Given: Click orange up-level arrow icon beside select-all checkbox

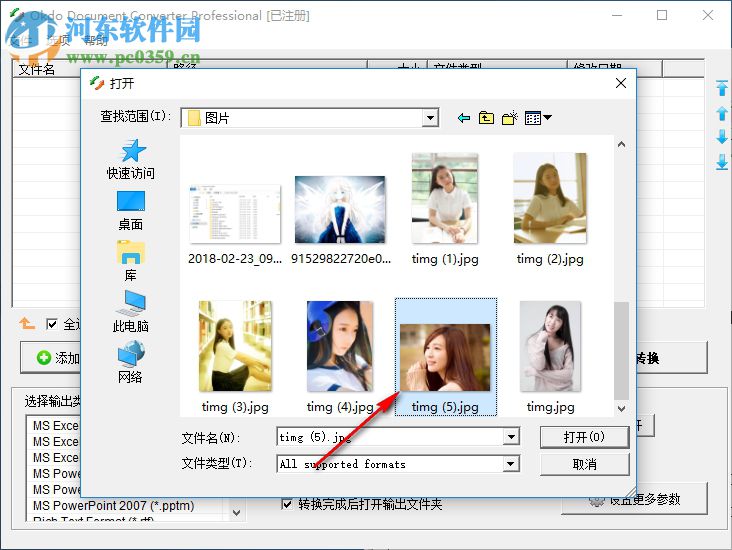Looking at the screenshot, I should (x=27, y=323).
